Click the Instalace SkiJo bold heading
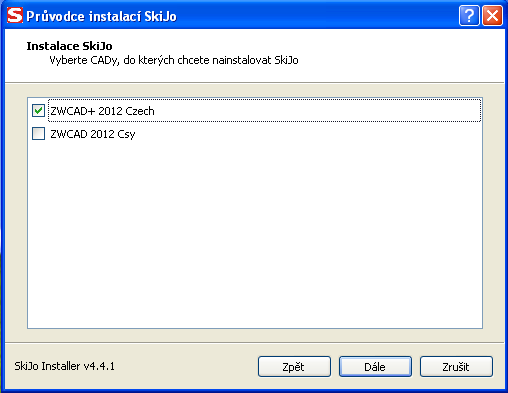508x393 pixels. [x=69, y=46]
